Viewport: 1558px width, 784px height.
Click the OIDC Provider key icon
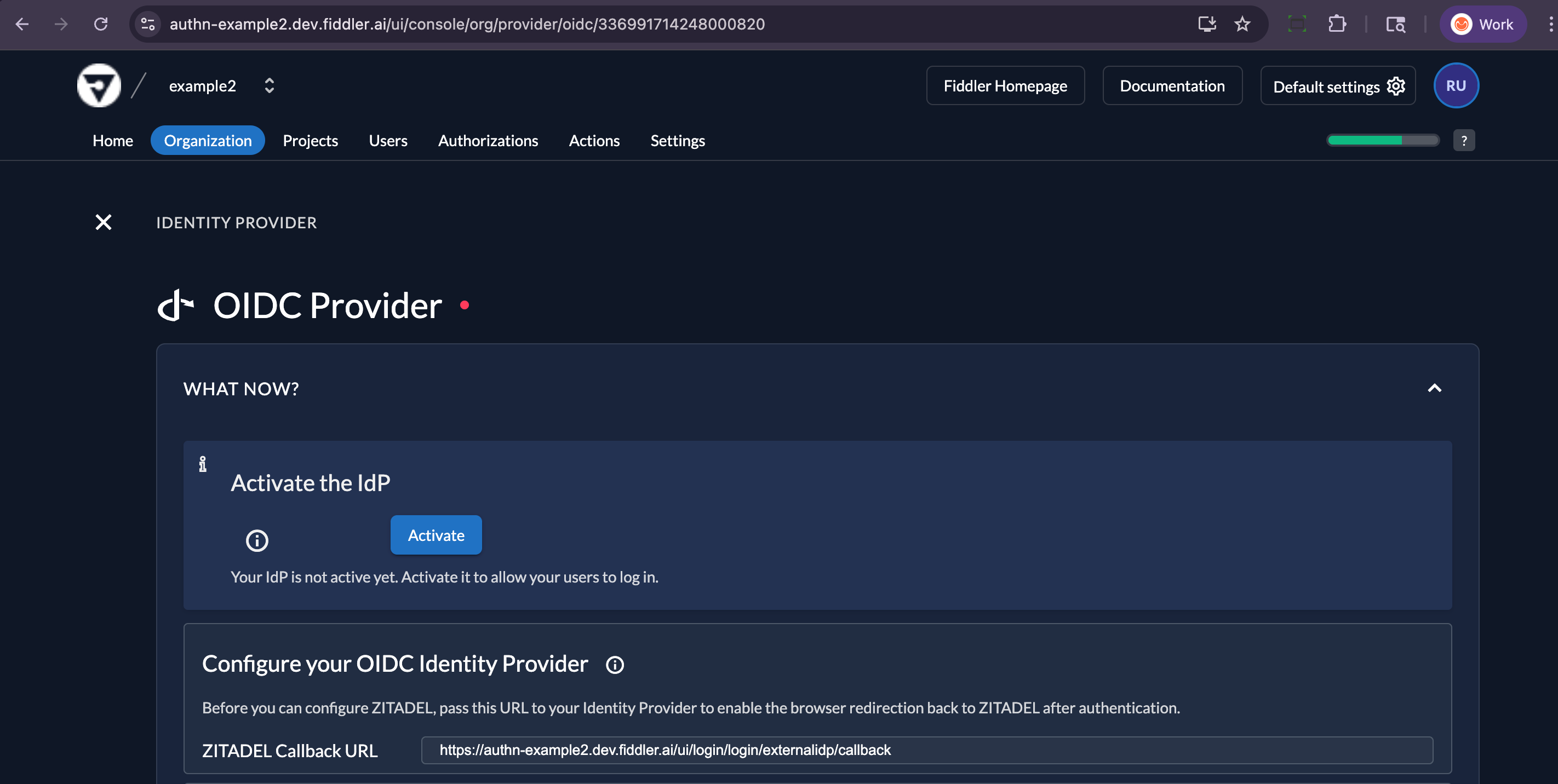coord(176,305)
